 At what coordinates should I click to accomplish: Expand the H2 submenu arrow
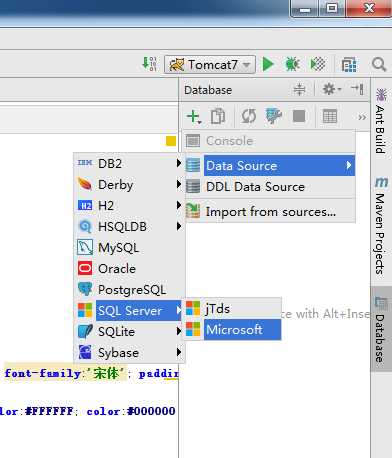click(x=179, y=205)
